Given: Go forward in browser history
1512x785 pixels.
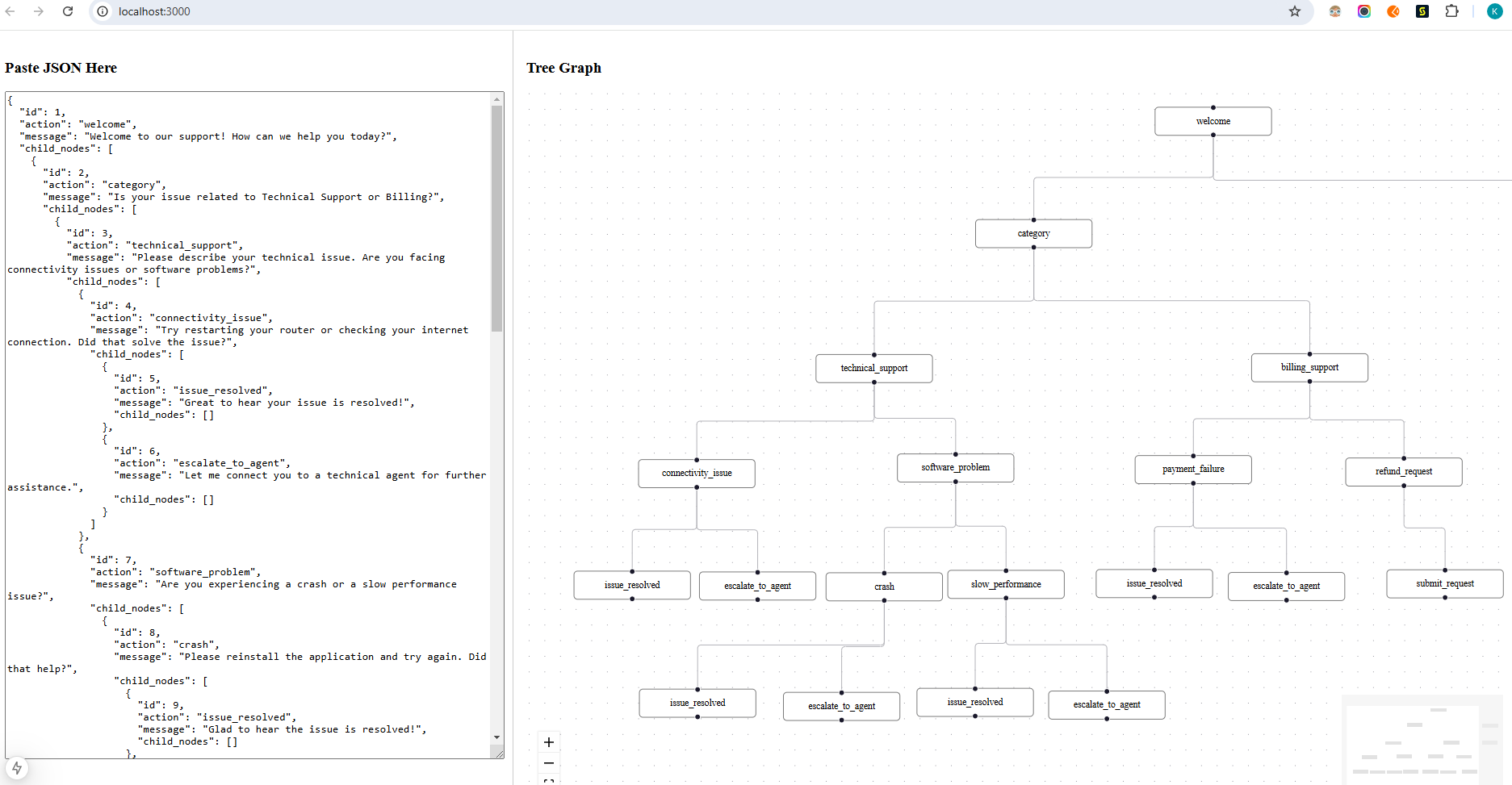Looking at the screenshot, I should [x=39, y=11].
